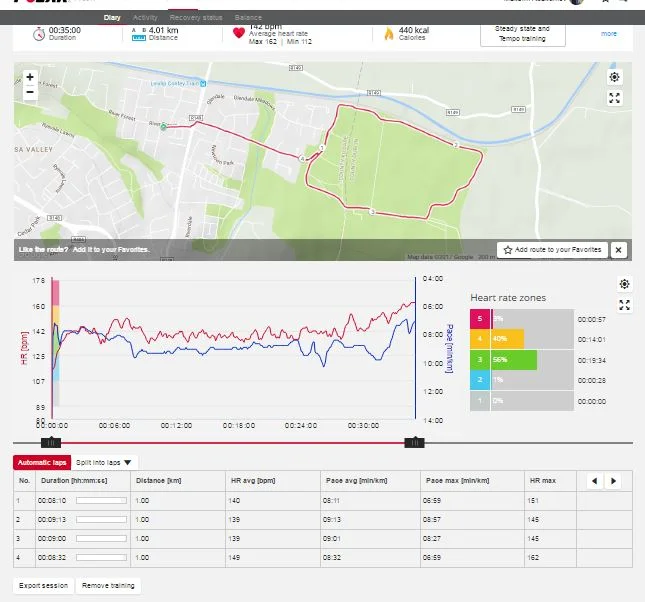The image size is (645, 602).
Task: Select the Automatic laps tab
Action: point(40,463)
